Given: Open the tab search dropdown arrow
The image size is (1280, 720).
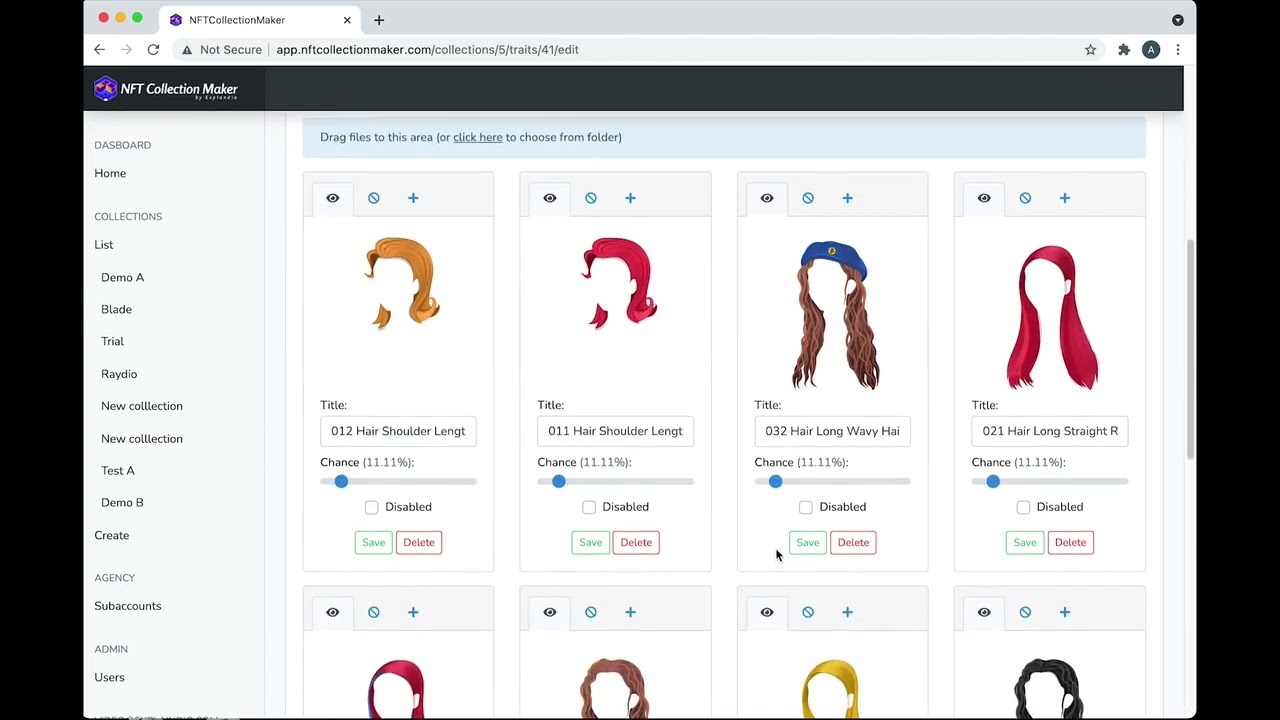Looking at the screenshot, I should (x=1178, y=20).
